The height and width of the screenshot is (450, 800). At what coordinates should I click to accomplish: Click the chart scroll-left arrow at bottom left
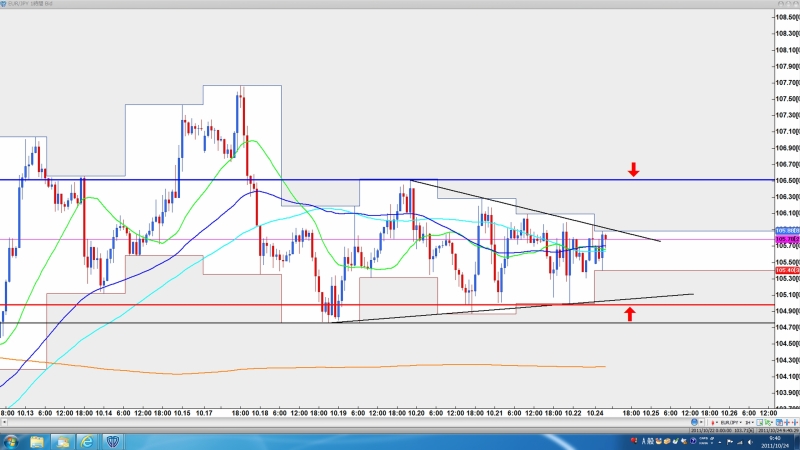point(4,422)
